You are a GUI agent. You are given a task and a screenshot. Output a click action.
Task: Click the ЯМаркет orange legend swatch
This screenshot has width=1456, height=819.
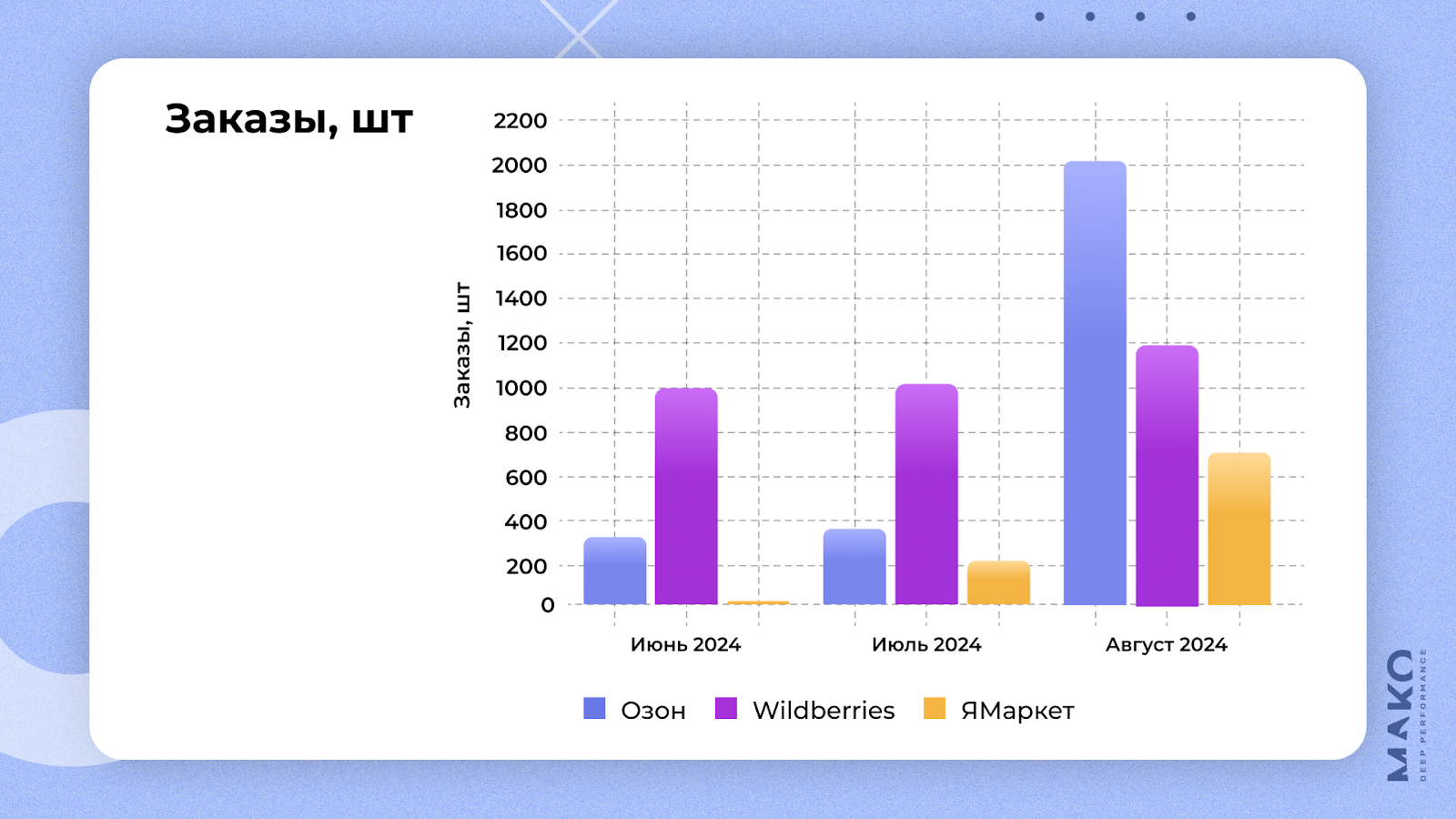(935, 708)
